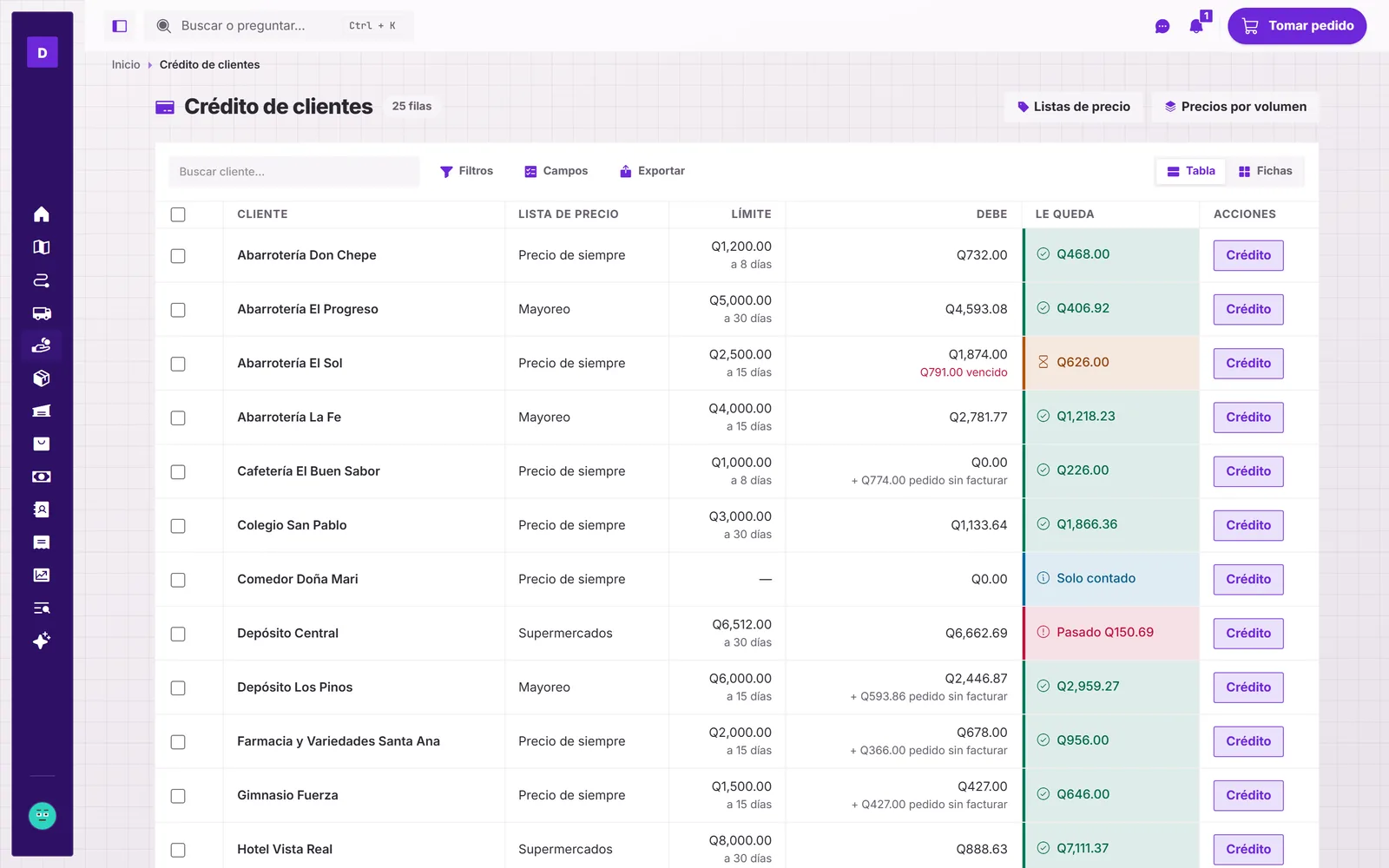1389x868 pixels.
Task: Open the warehouse icon in sidebar
Action: click(42, 411)
